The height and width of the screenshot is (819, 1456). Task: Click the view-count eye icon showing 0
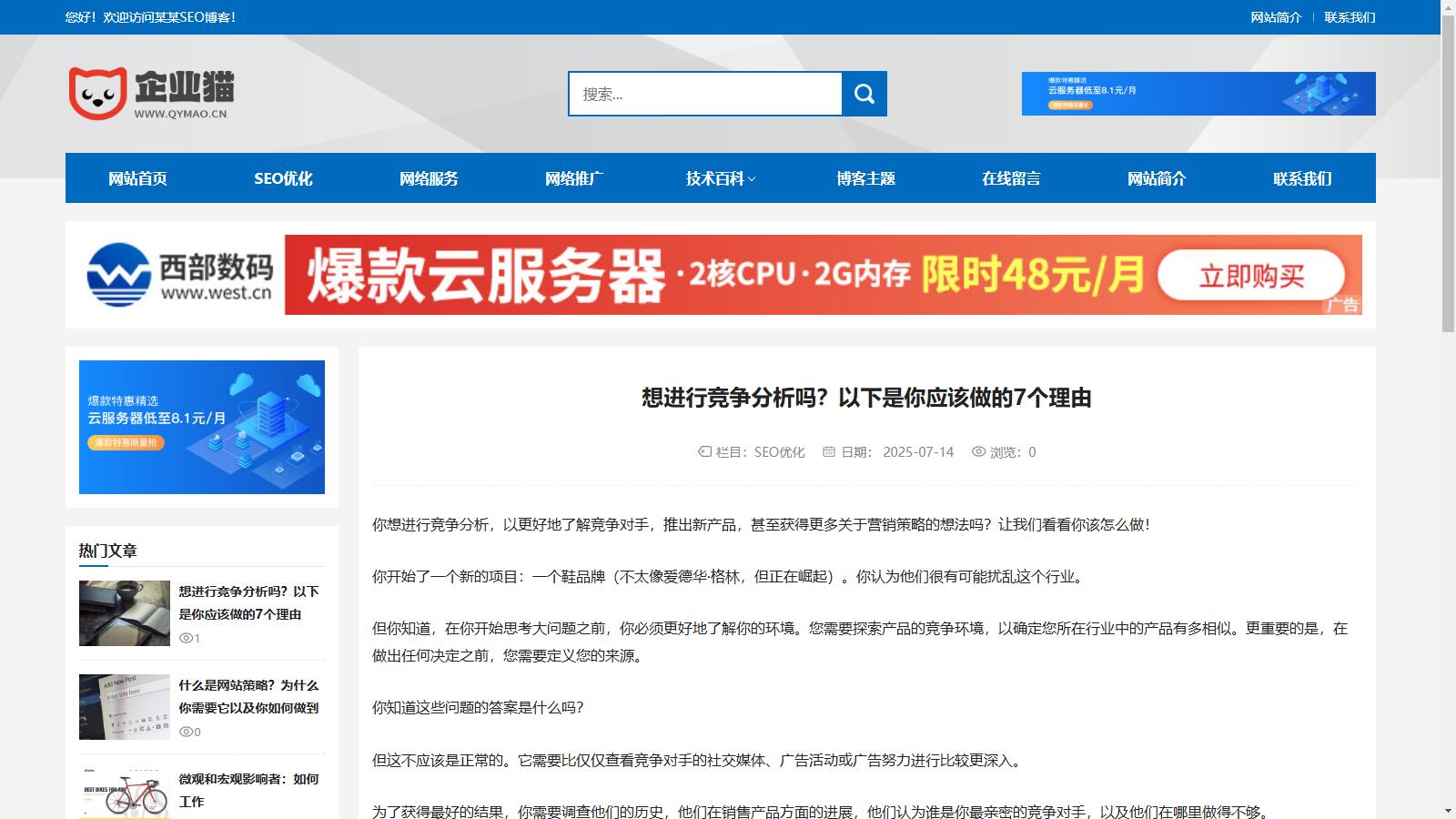(x=186, y=732)
